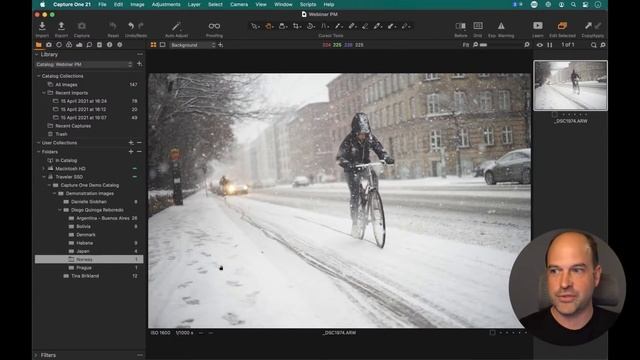Collapse Recent Imports group

click(x=44, y=93)
